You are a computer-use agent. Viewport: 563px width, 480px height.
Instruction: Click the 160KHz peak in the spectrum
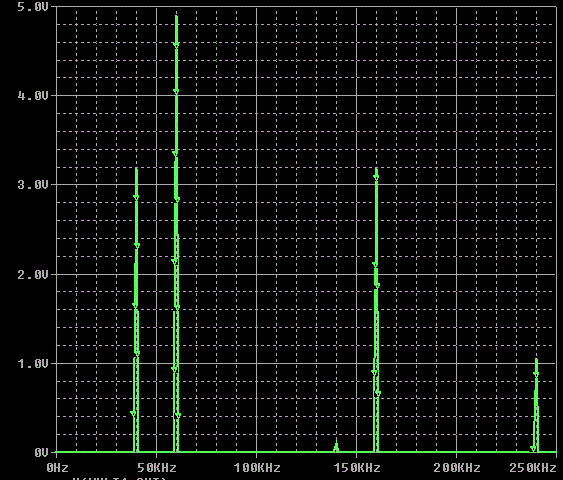(376, 310)
